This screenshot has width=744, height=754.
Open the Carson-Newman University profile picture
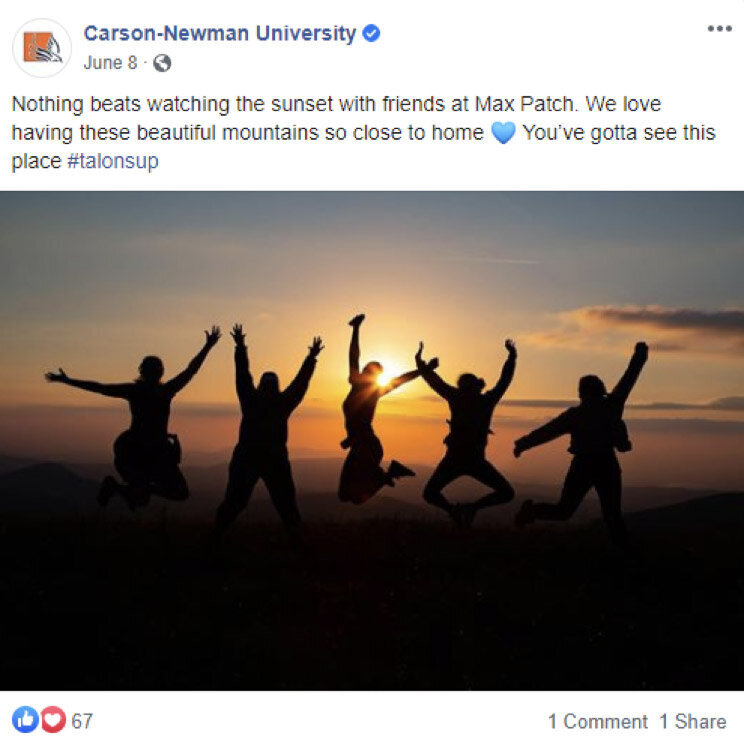pos(42,48)
